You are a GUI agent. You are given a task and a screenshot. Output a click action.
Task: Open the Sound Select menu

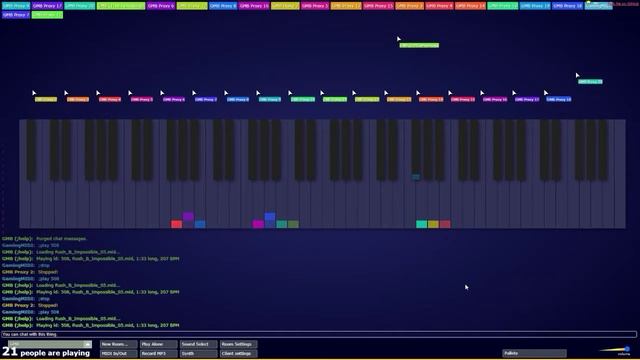[198, 344]
